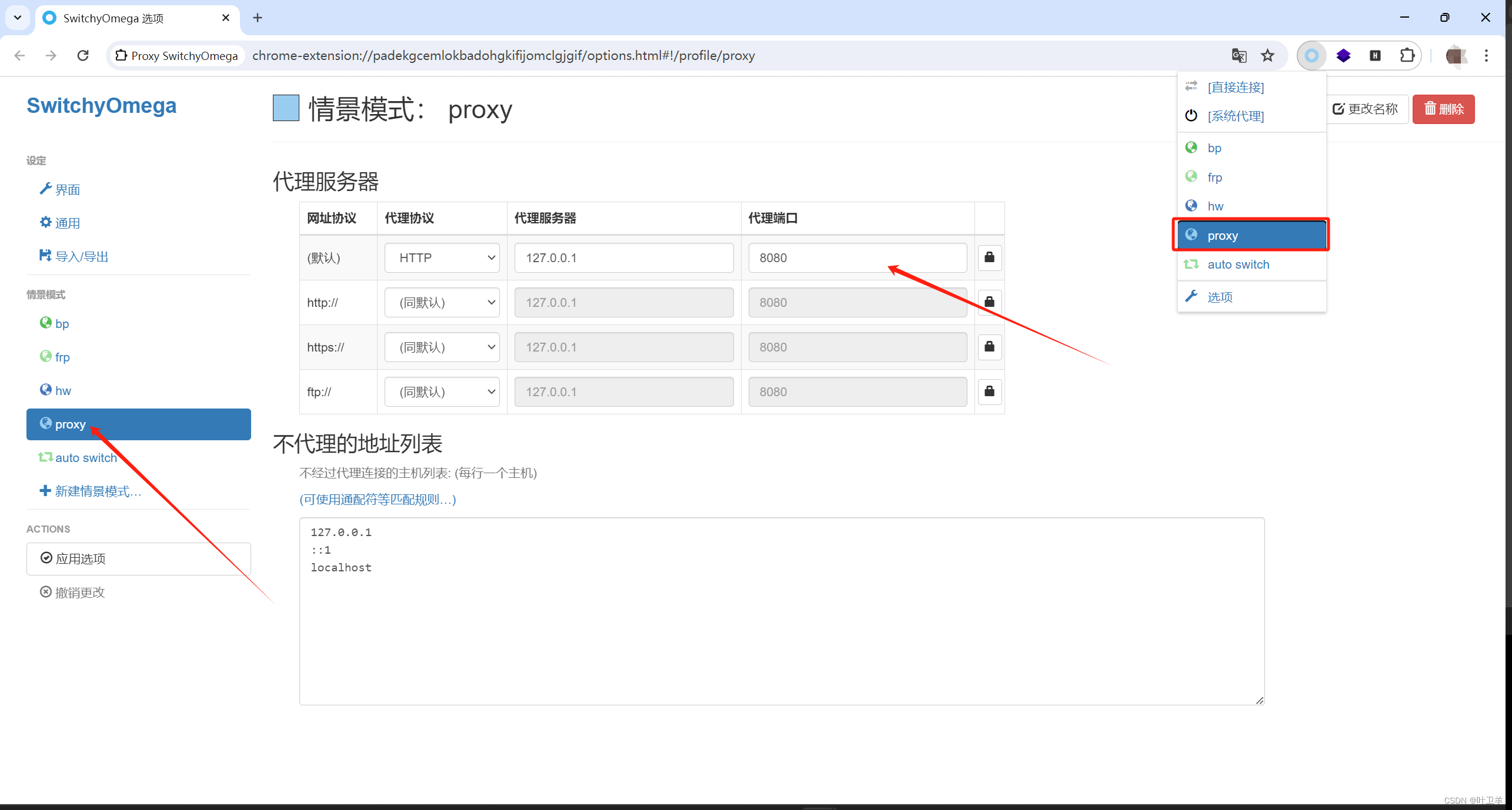Go forward in browser history
This screenshot has height=810, width=1512.
(x=51, y=56)
